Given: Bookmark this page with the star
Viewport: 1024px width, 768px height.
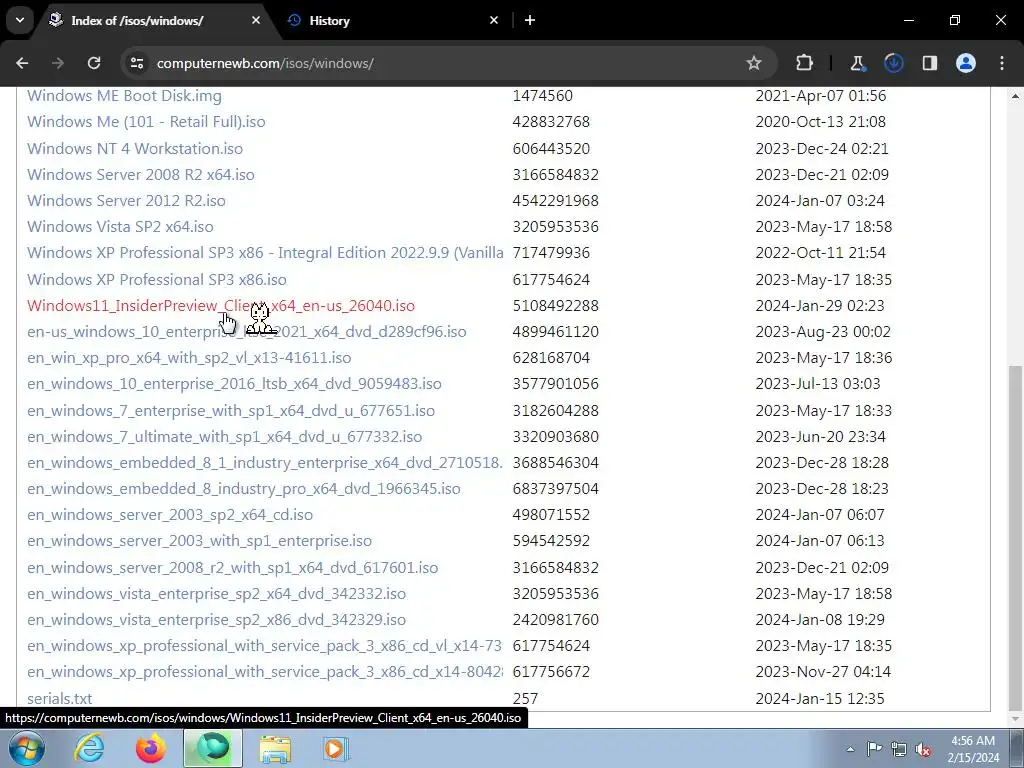Looking at the screenshot, I should click(x=754, y=63).
